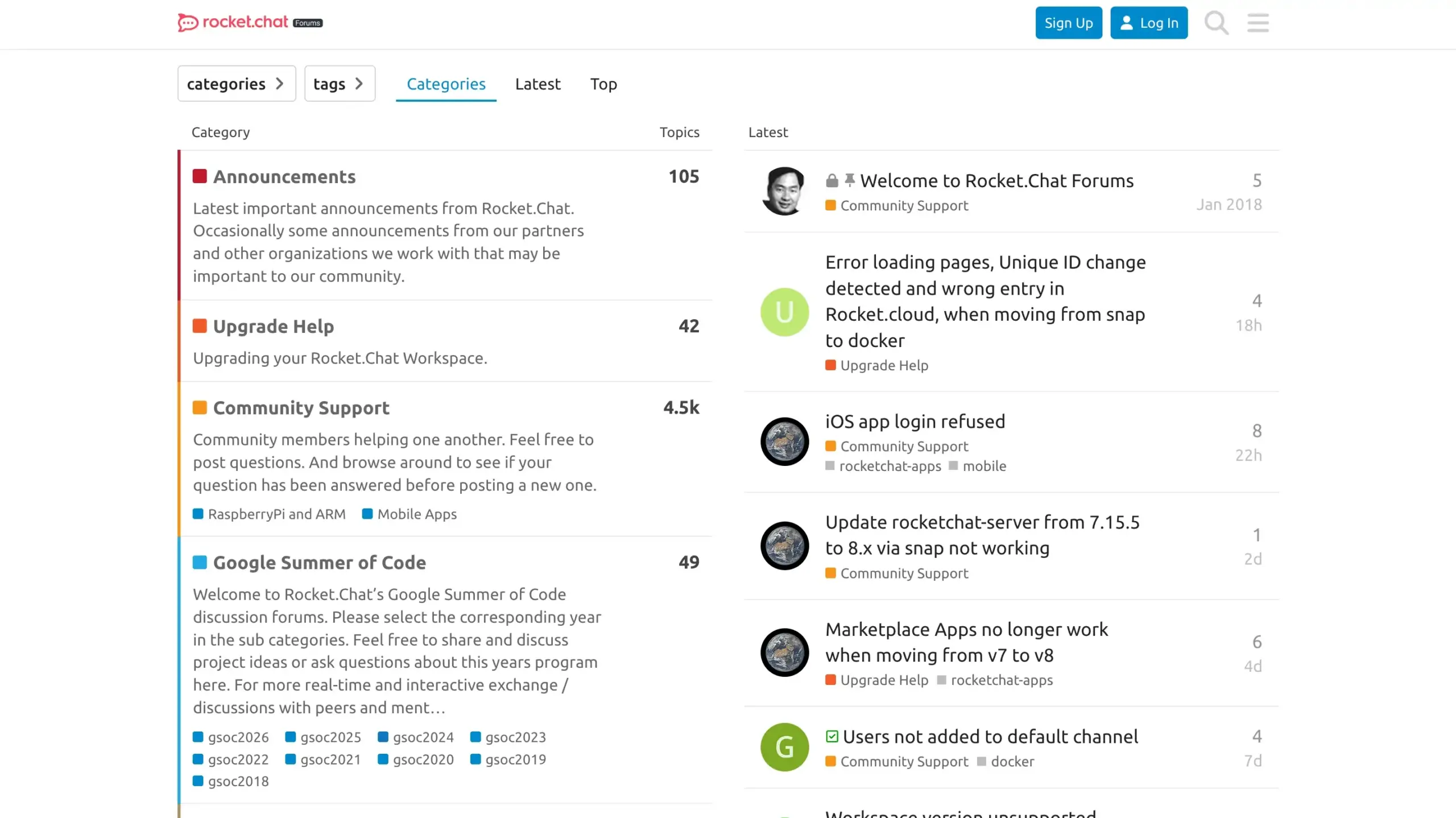Open the gsoc2025 subcategory
The image size is (1456, 818).
coord(323,737)
